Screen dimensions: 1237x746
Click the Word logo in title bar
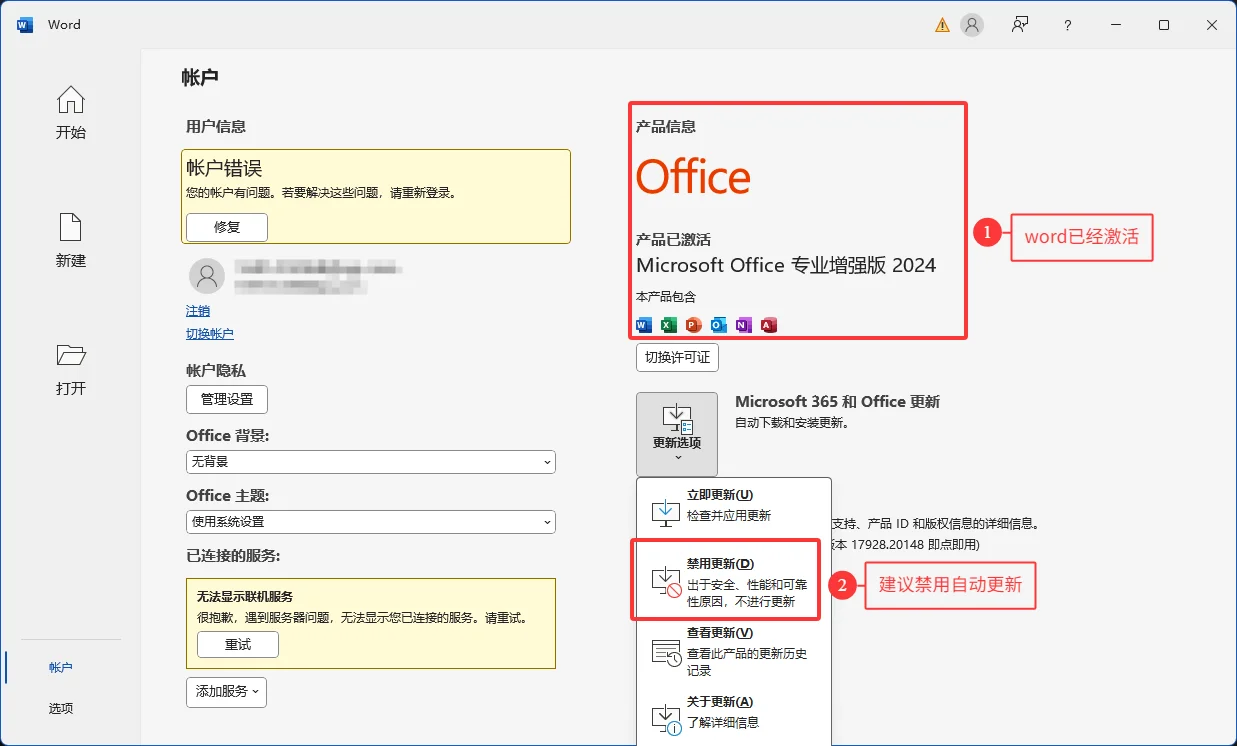(x=25, y=25)
